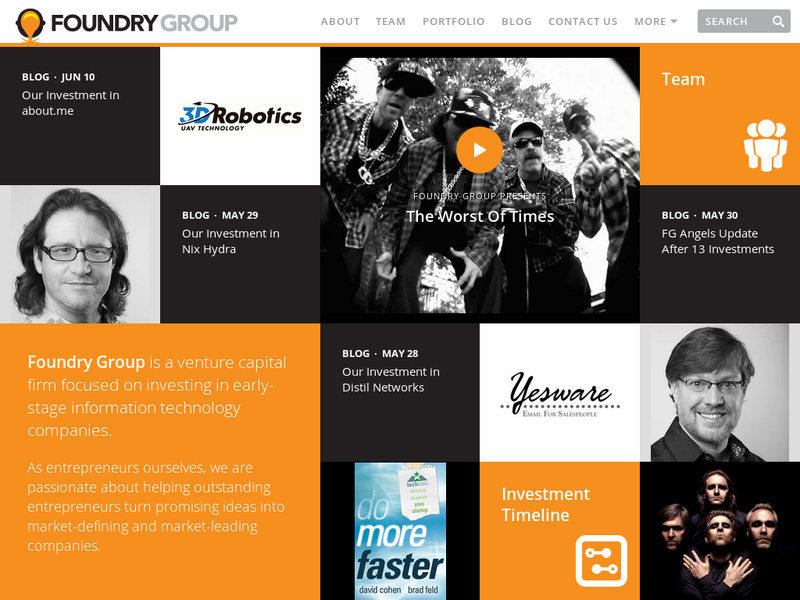Image resolution: width=800 pixels, height=600 pixels.
Task: Open the Team people icon tile
Action: [x=765, y=145]
